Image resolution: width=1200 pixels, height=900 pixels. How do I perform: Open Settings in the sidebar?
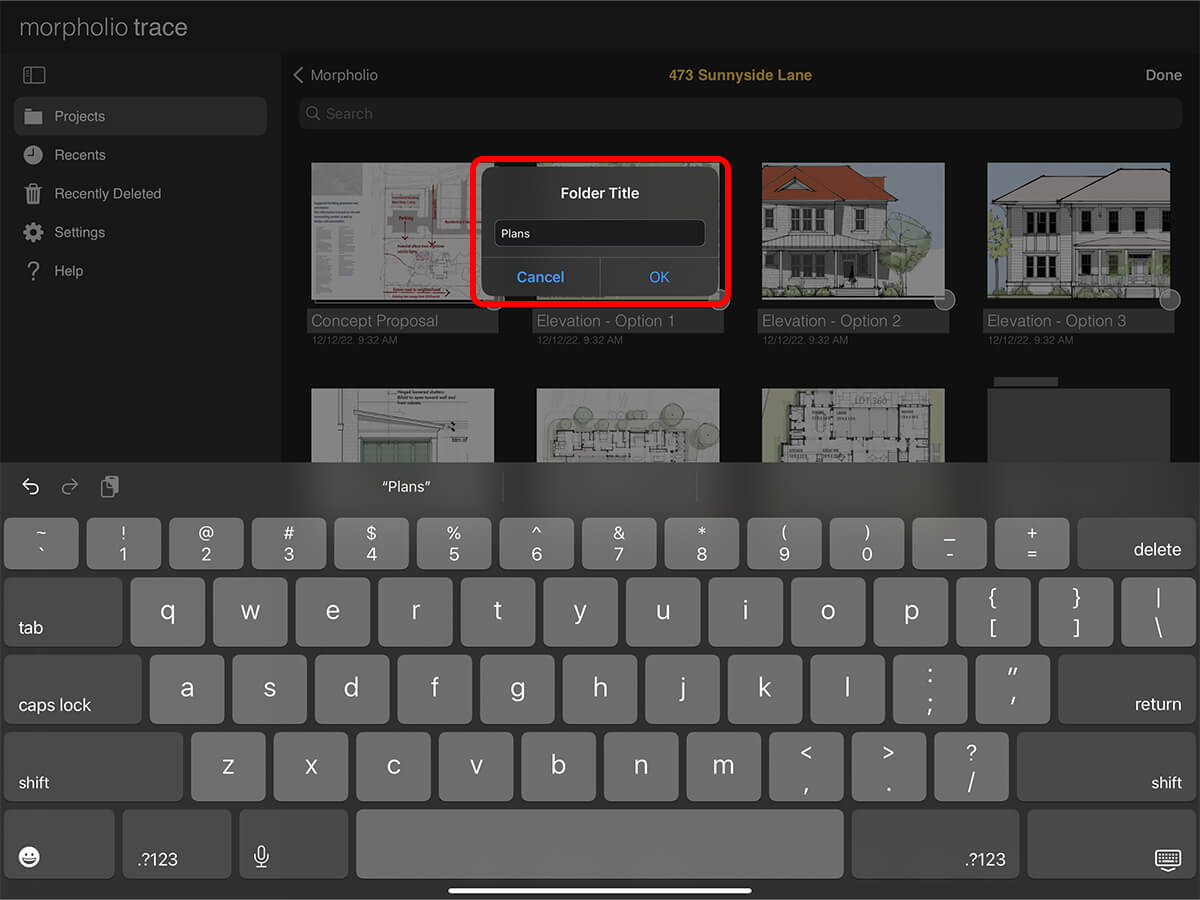(x=79, y=232)
